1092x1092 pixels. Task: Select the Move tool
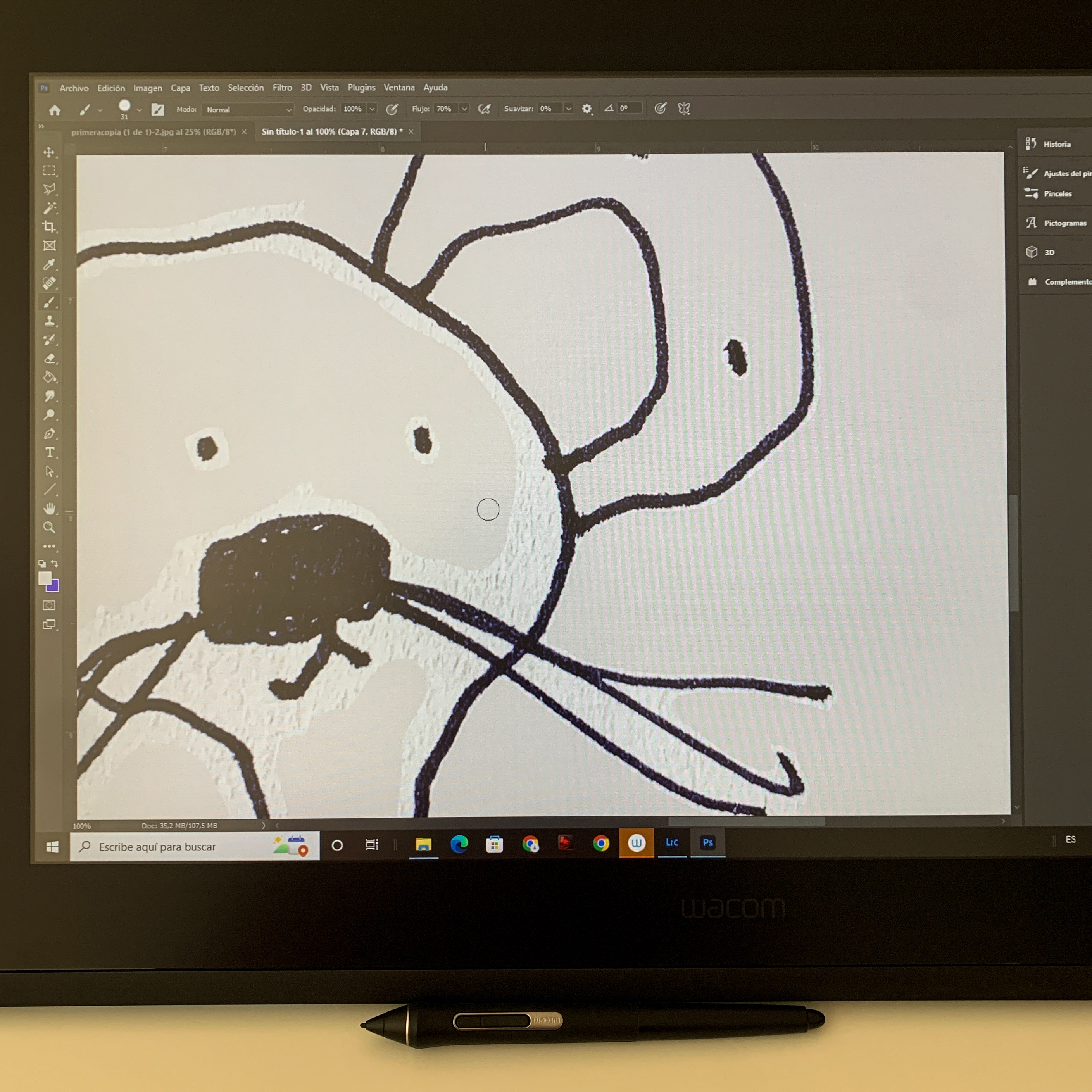(x=49, y=153)
